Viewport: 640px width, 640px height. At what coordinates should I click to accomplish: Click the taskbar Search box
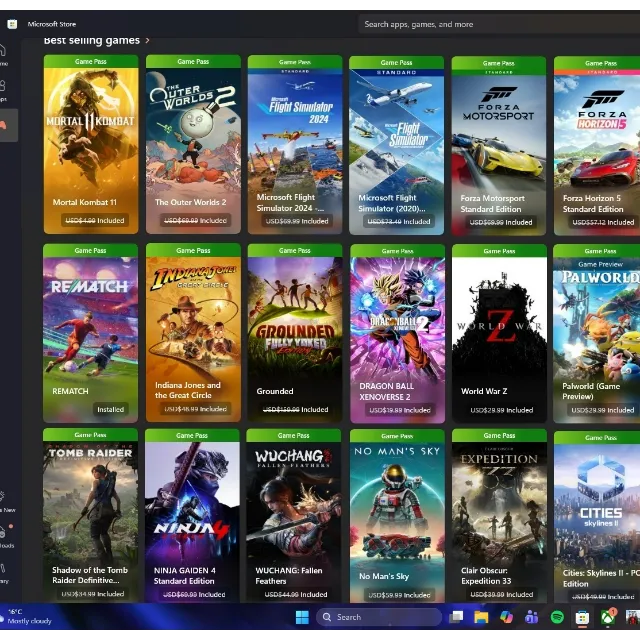377,617
